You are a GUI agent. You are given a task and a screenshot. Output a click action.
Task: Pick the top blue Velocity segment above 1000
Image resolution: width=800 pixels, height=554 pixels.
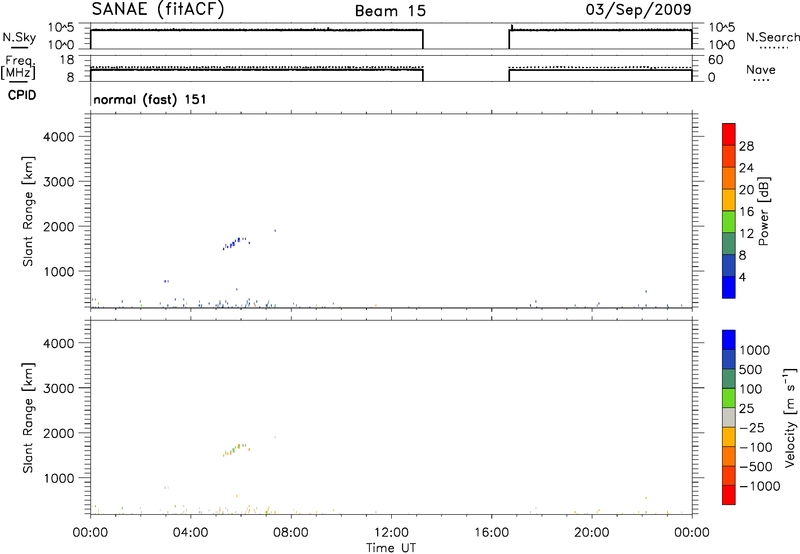pyautogui.click(x=729, y=340)
